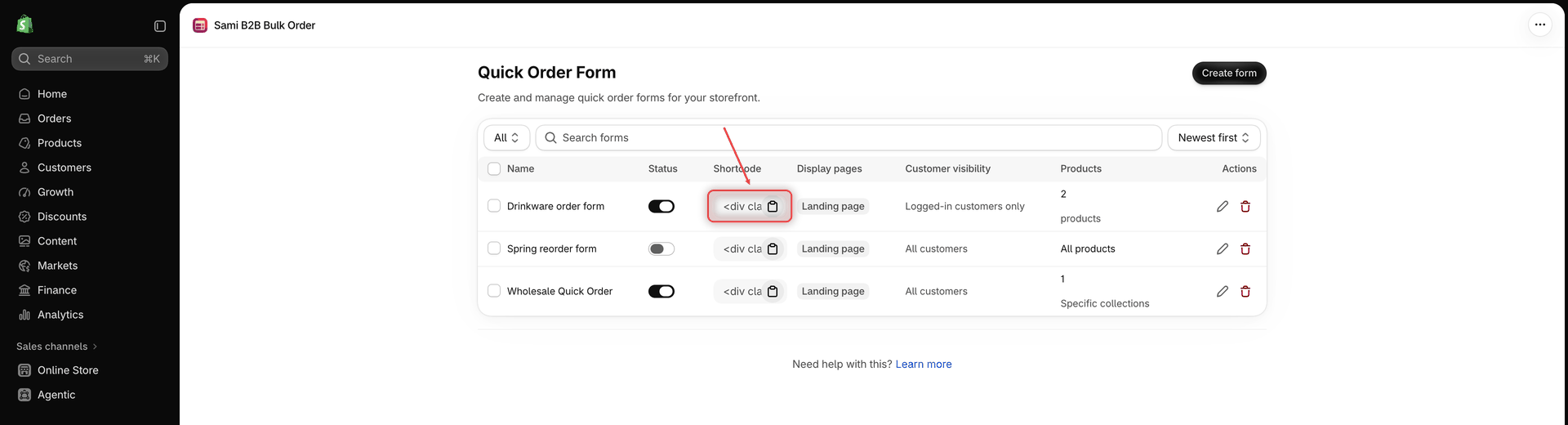The image size is (1568, 425).
Task: Click the Actions column header
Action: point(1239,168)
